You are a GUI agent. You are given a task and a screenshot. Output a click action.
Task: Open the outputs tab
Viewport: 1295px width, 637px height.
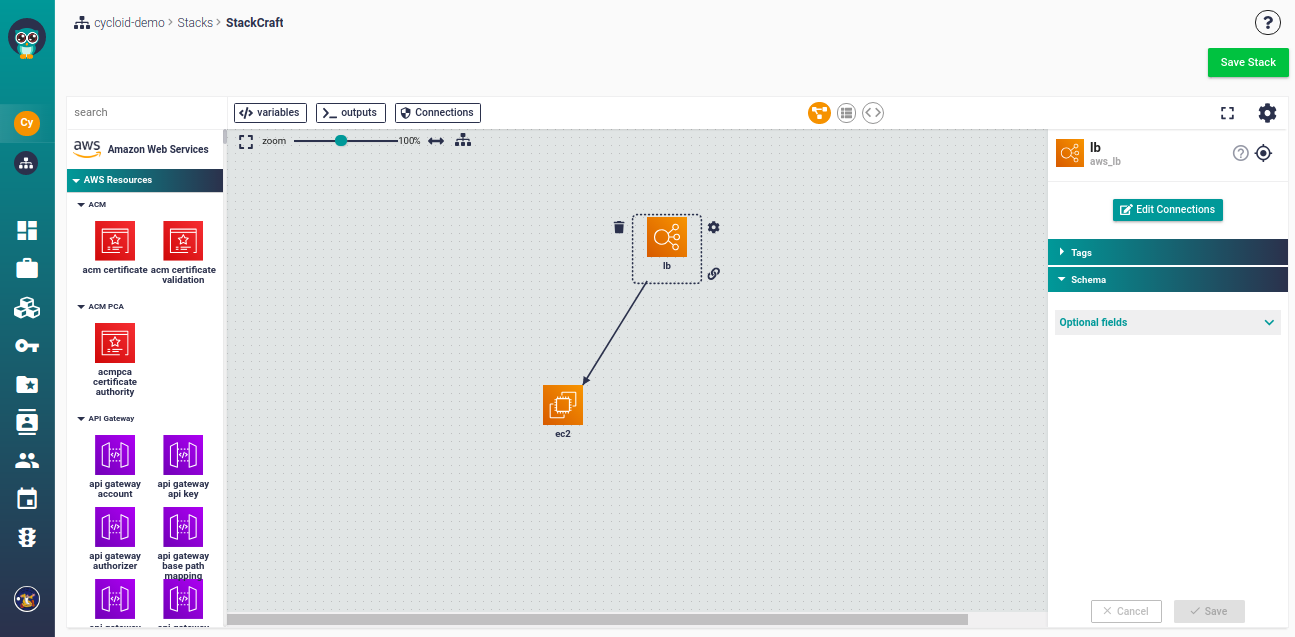(351, 113)
